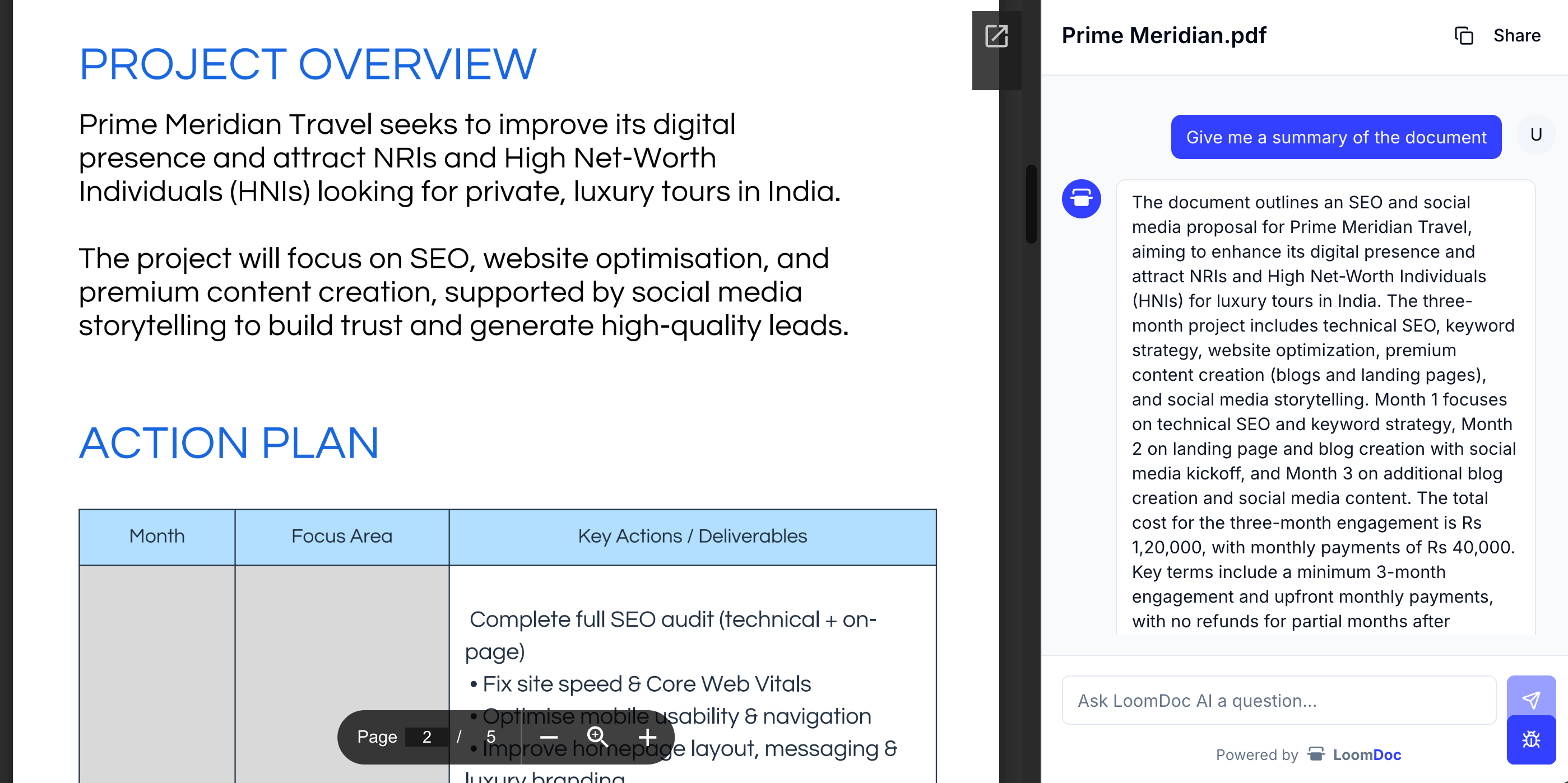The height and width of the screenshot is (783, 1568).
Task: Click the open-in-new-window icon
Action: [996, 36]
